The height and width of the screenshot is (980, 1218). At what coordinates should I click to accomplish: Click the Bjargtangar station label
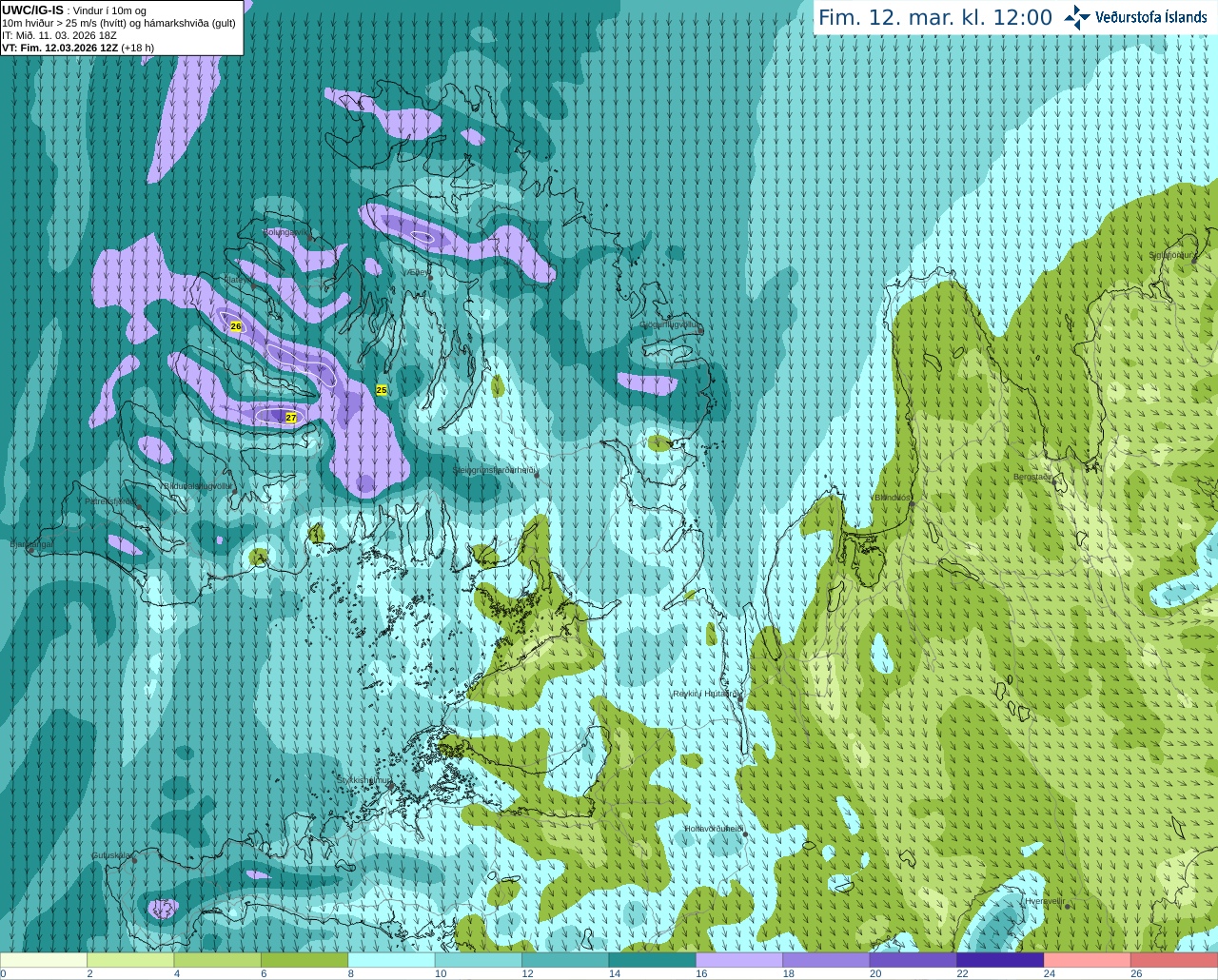[31, 544]
